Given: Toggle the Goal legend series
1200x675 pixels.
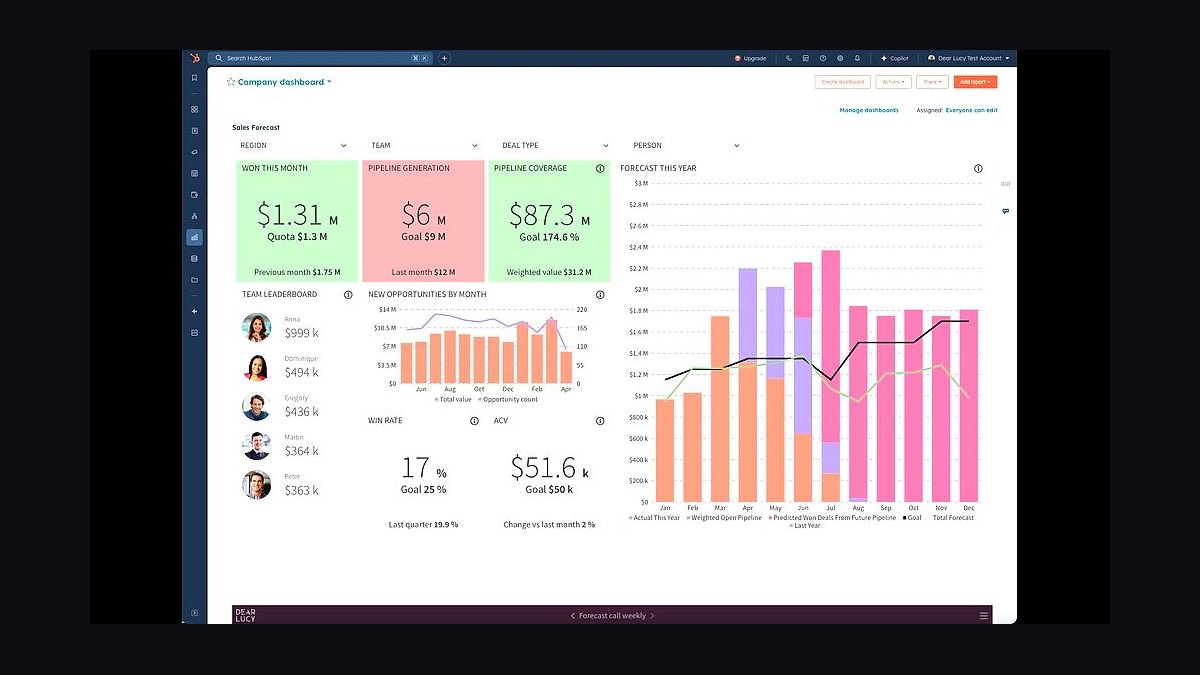Looking at the screenshot, I should point(912,518).
